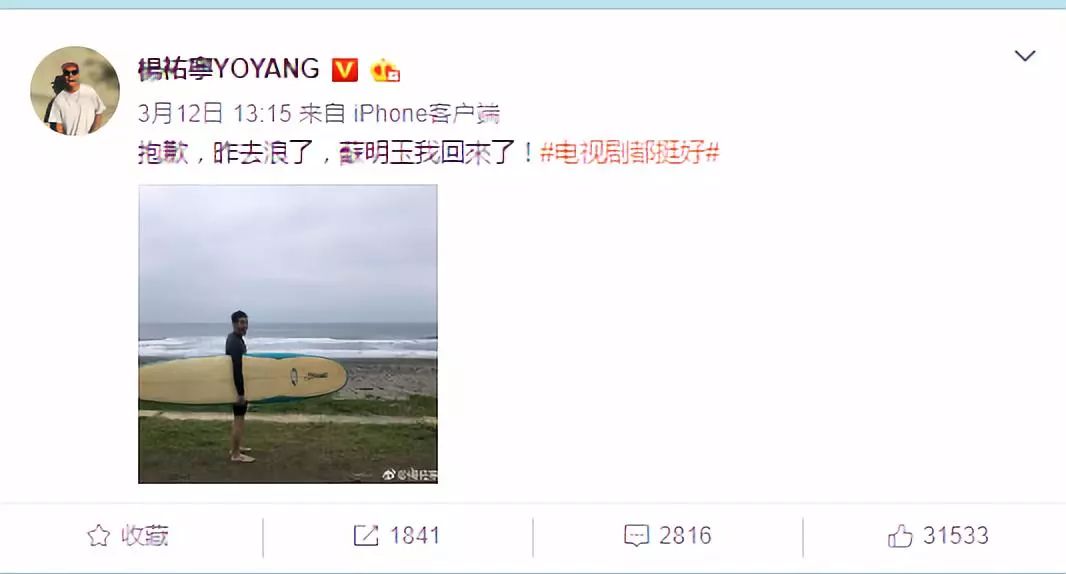This screenshot has height=574, width=1066.
Task: Click the yellow crown membership badge
Action: click(385, 70)
